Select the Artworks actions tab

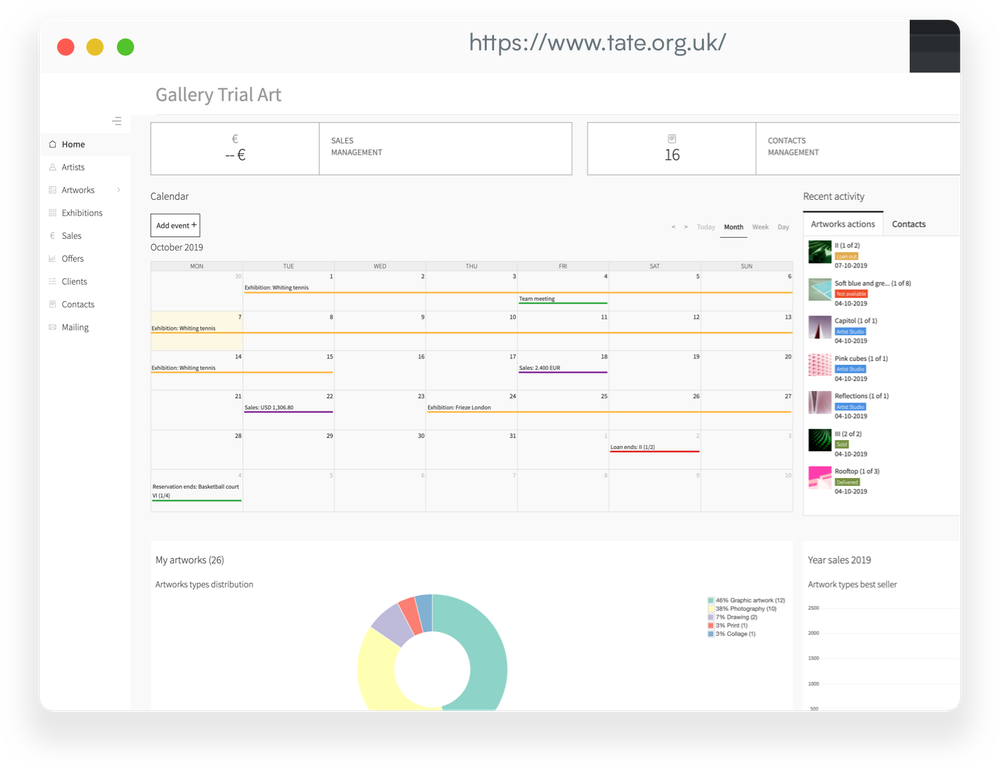coord(843,223)
